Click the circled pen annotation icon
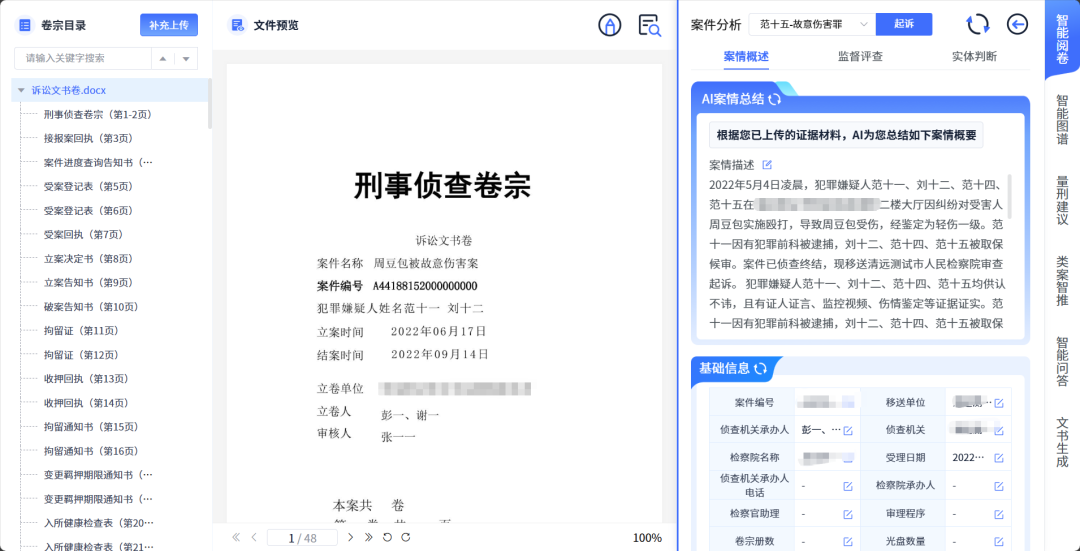Screen dimensions: 1080x551 609,26
